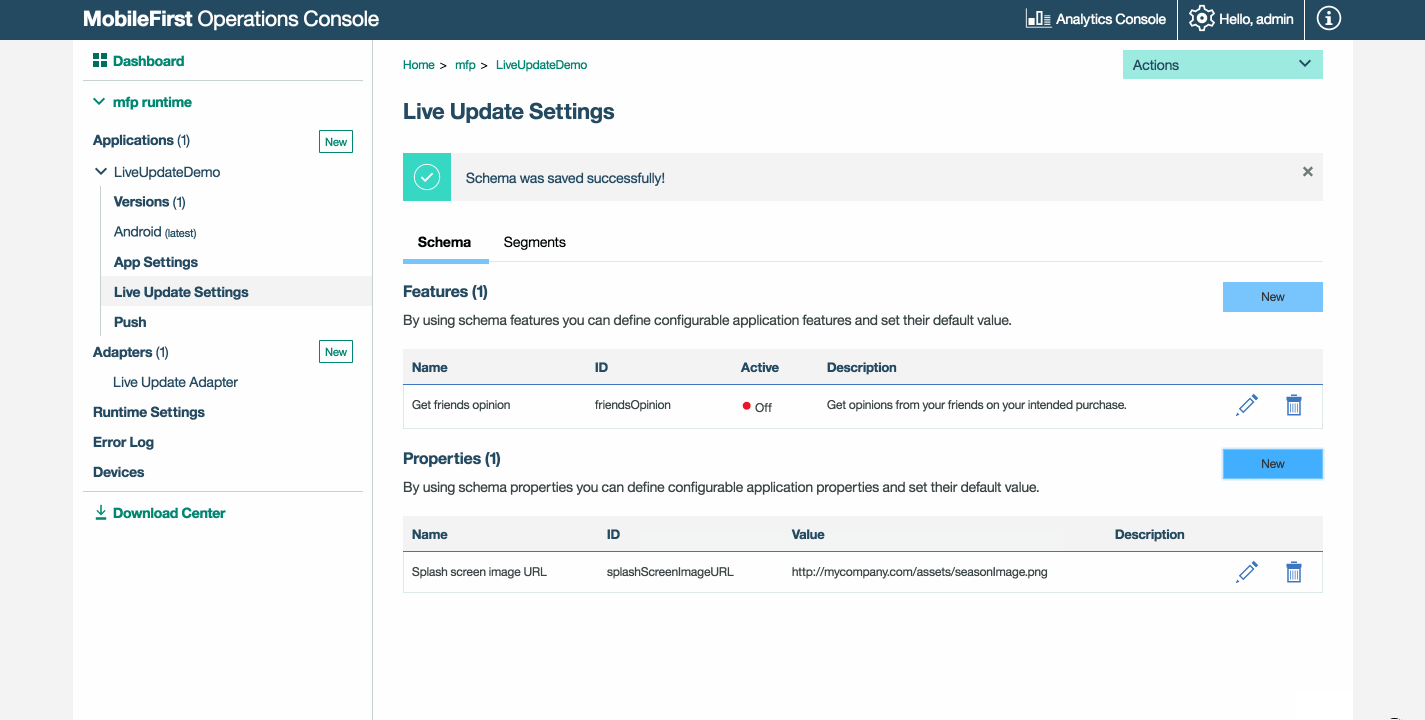The image size is (1425, 720).
Task: Click the Download Center arrow icon
Action: (x=100, y=513)
